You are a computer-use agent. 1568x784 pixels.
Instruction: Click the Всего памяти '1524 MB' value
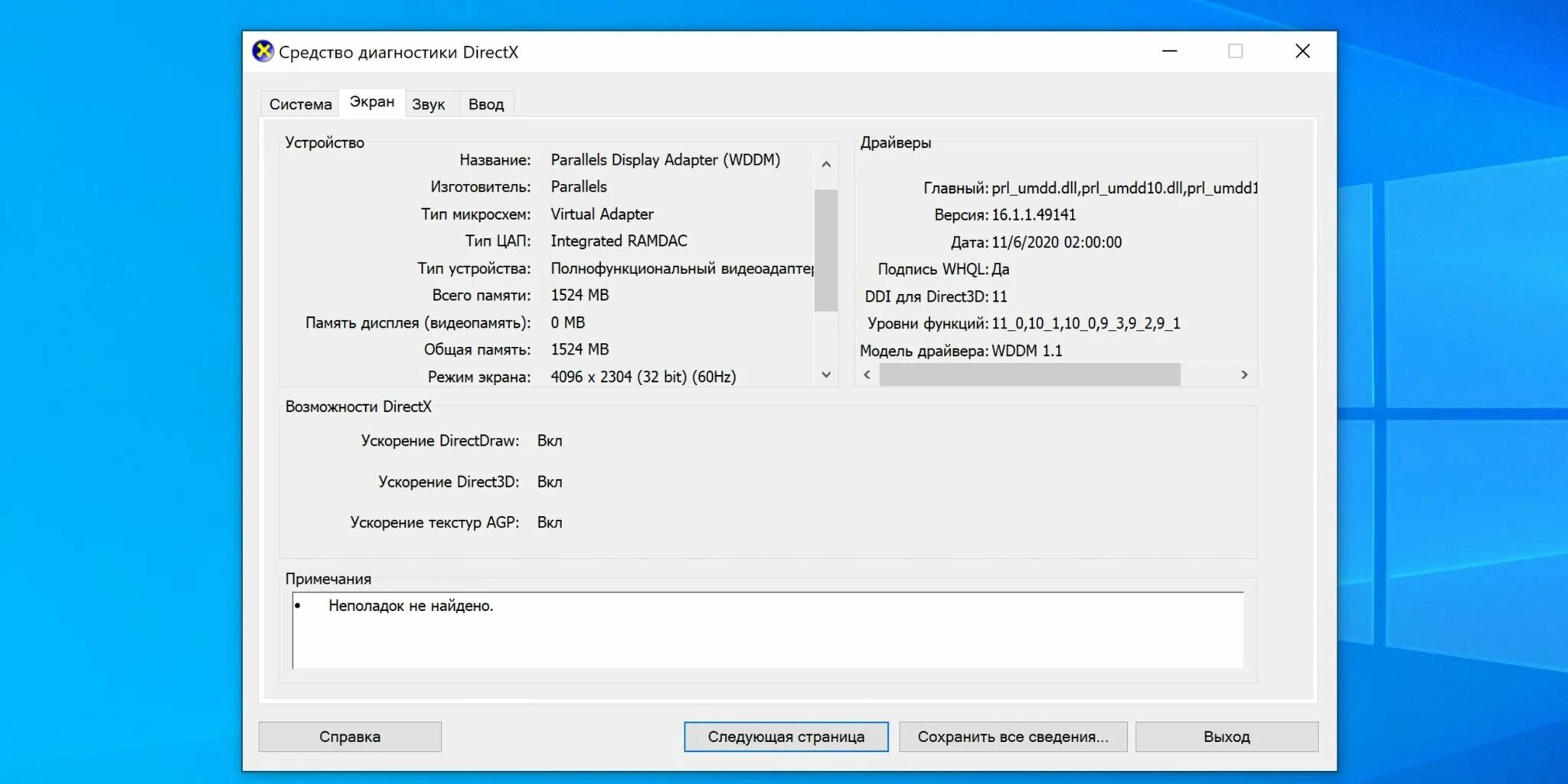(580, 296)
